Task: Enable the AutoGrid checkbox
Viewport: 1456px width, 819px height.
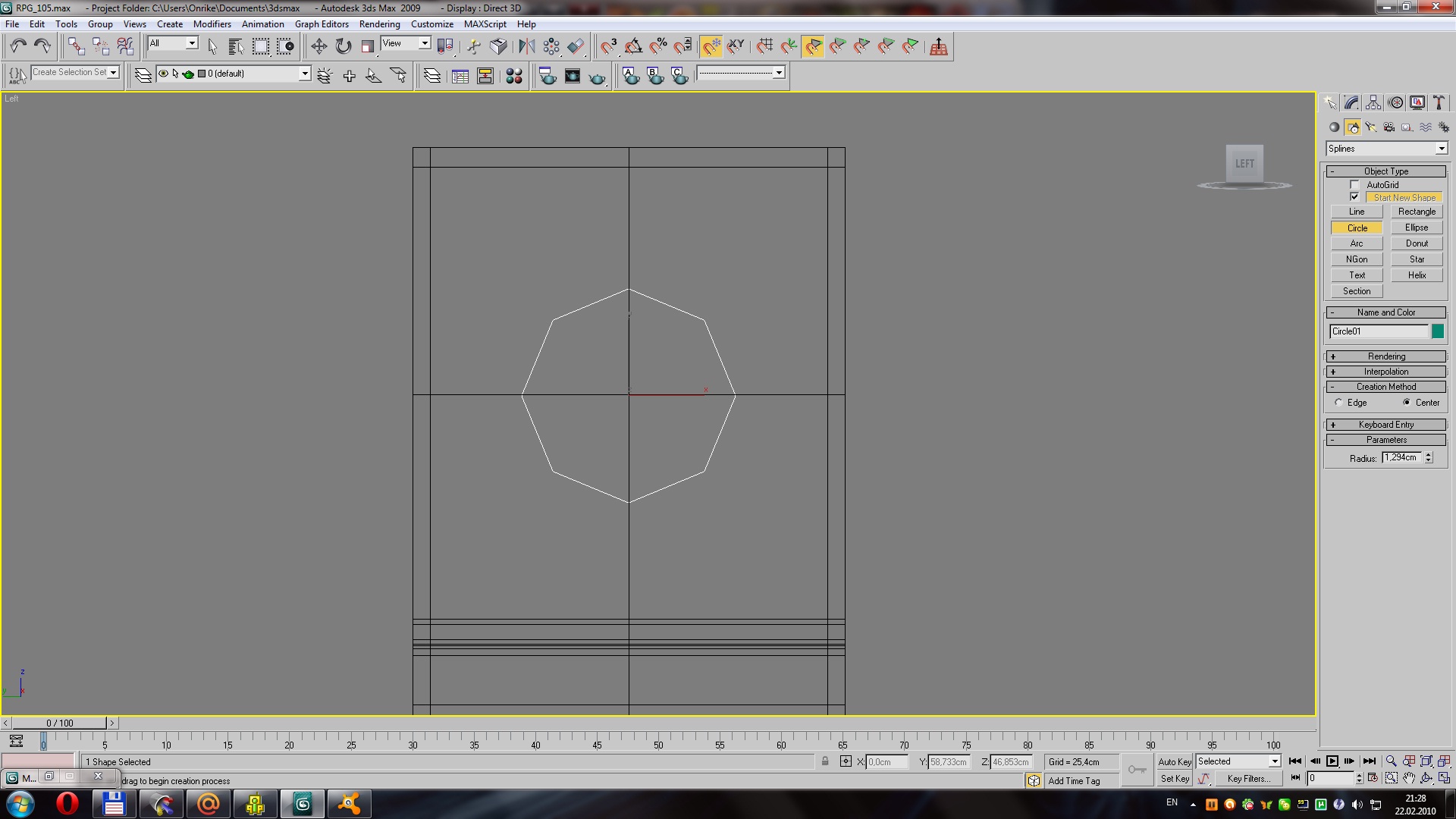Action: click(x=1354, y=185)
